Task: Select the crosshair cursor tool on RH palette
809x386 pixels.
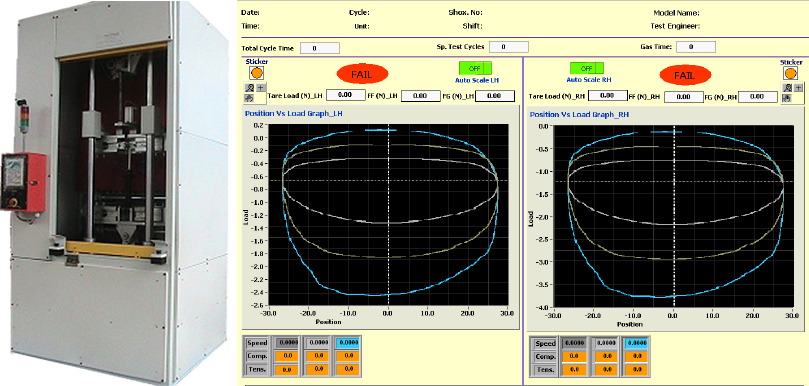Action: [x=798, y=88]
